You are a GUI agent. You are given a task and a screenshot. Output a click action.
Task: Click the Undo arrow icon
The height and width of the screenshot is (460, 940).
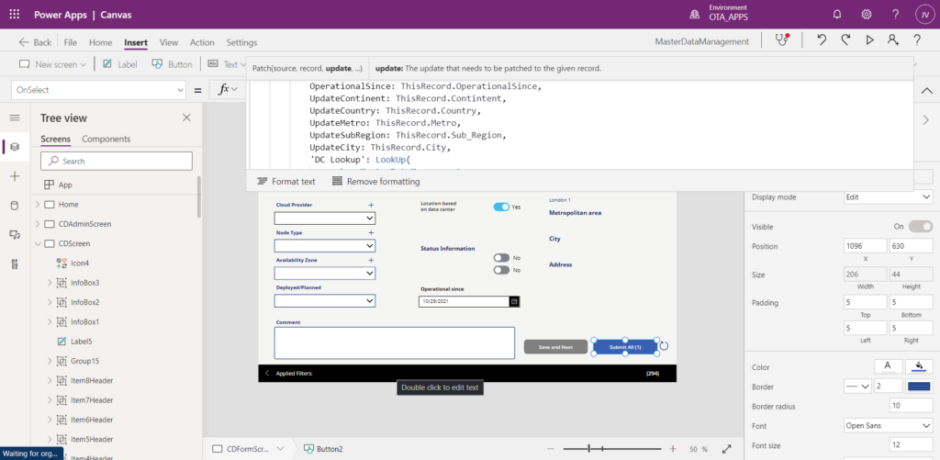pyautogui.click(x=822, y=40)
